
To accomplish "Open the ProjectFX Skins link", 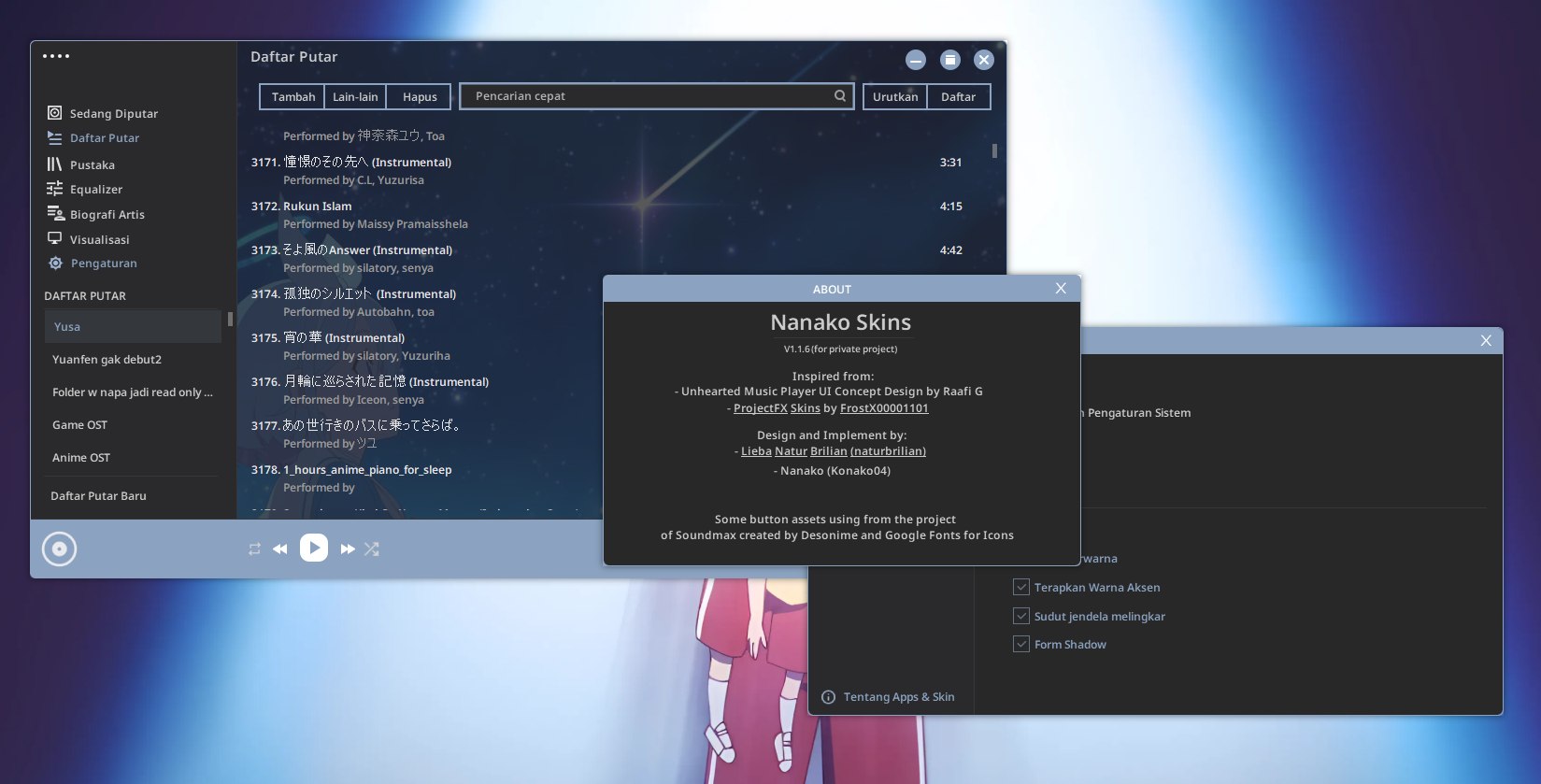I will tap(776, 408).
